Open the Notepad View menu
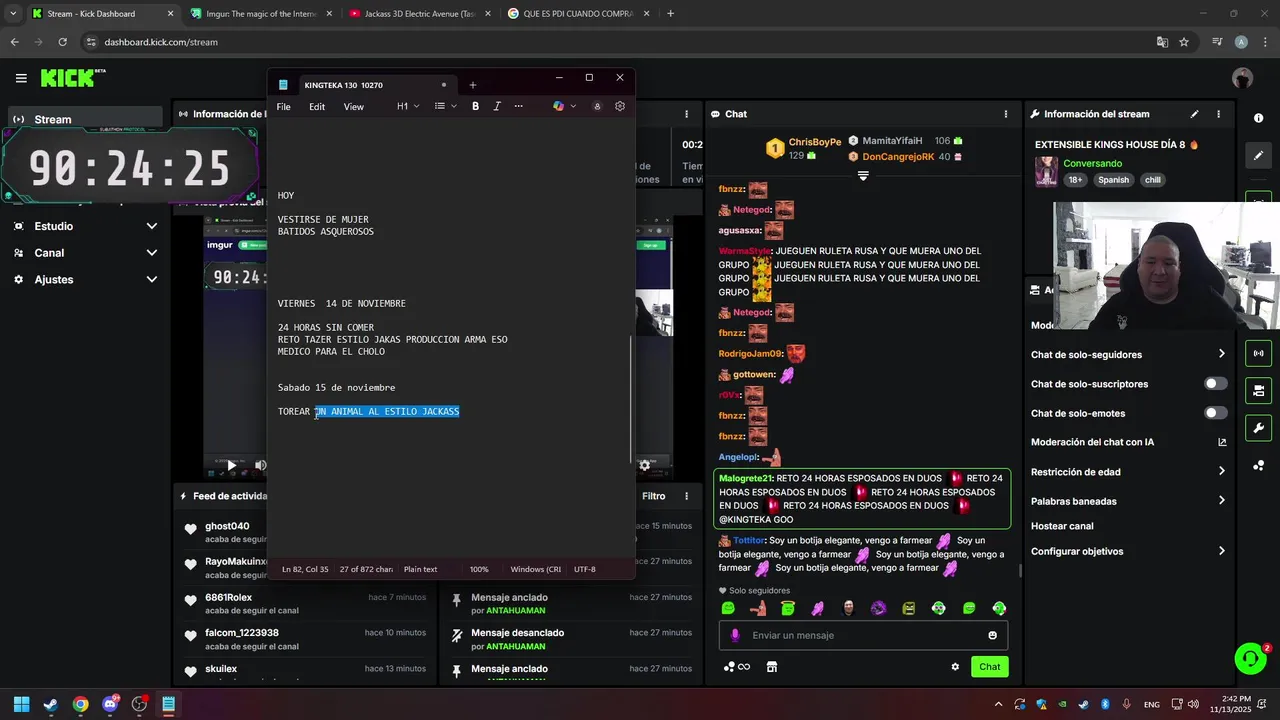Screen dimensions: 1280x720 354,106
